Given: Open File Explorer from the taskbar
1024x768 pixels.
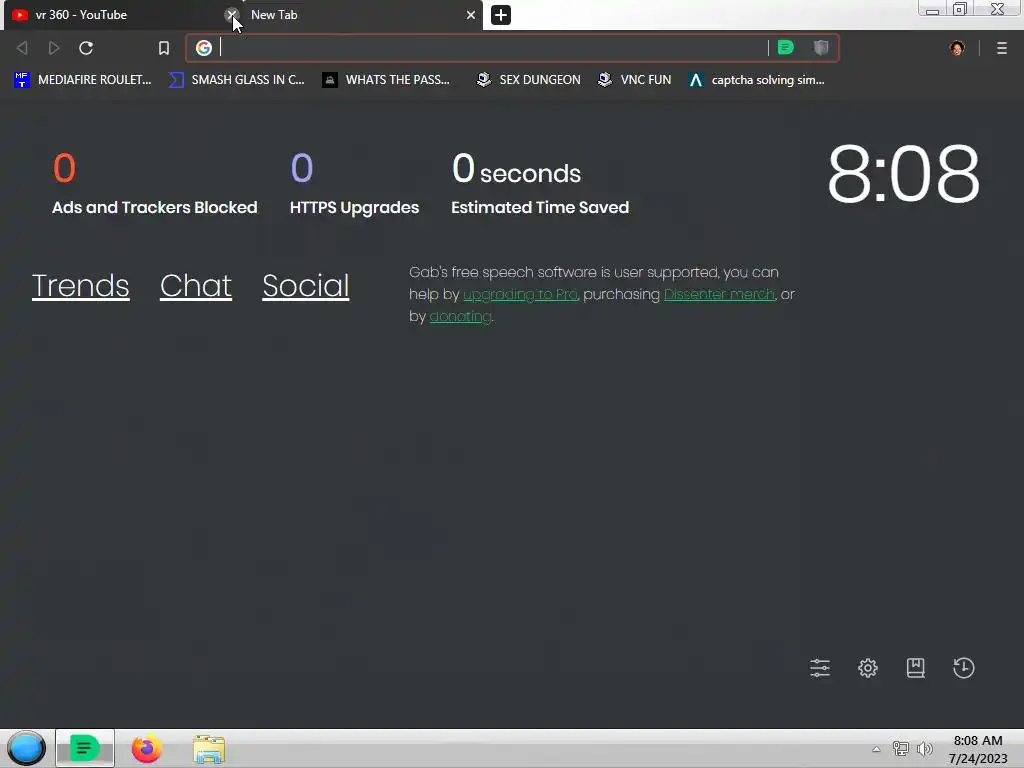Looking at the screenshot, I should tap(209, 749).
